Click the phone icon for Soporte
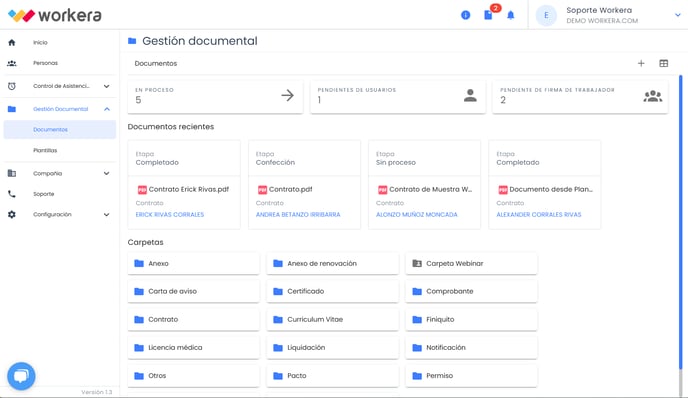Viewport: 688px width, 398px height. coord(12,194)
